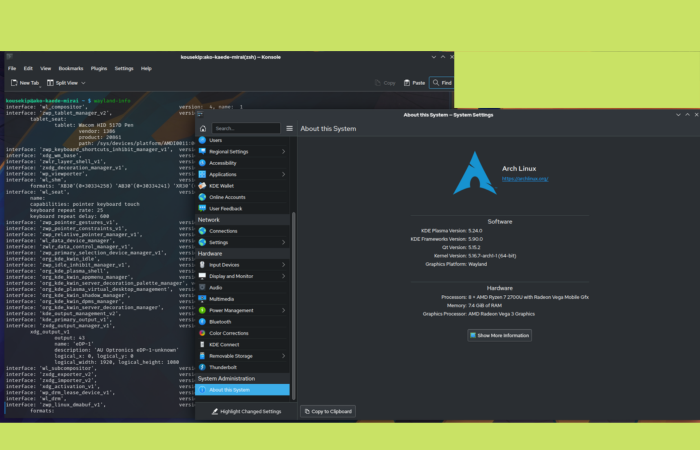Expand the Applications chevron arrow

[283, 174]
